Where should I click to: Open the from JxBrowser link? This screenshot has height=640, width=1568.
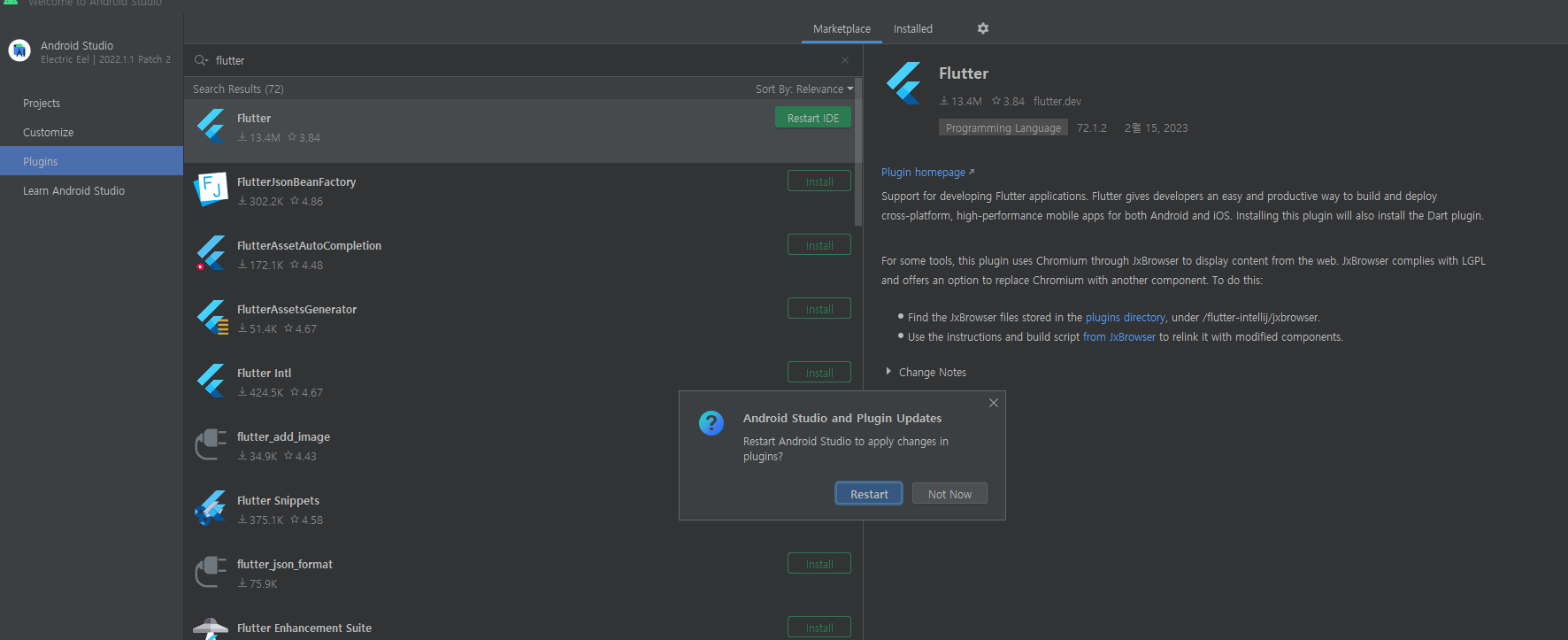point(1119,336)
